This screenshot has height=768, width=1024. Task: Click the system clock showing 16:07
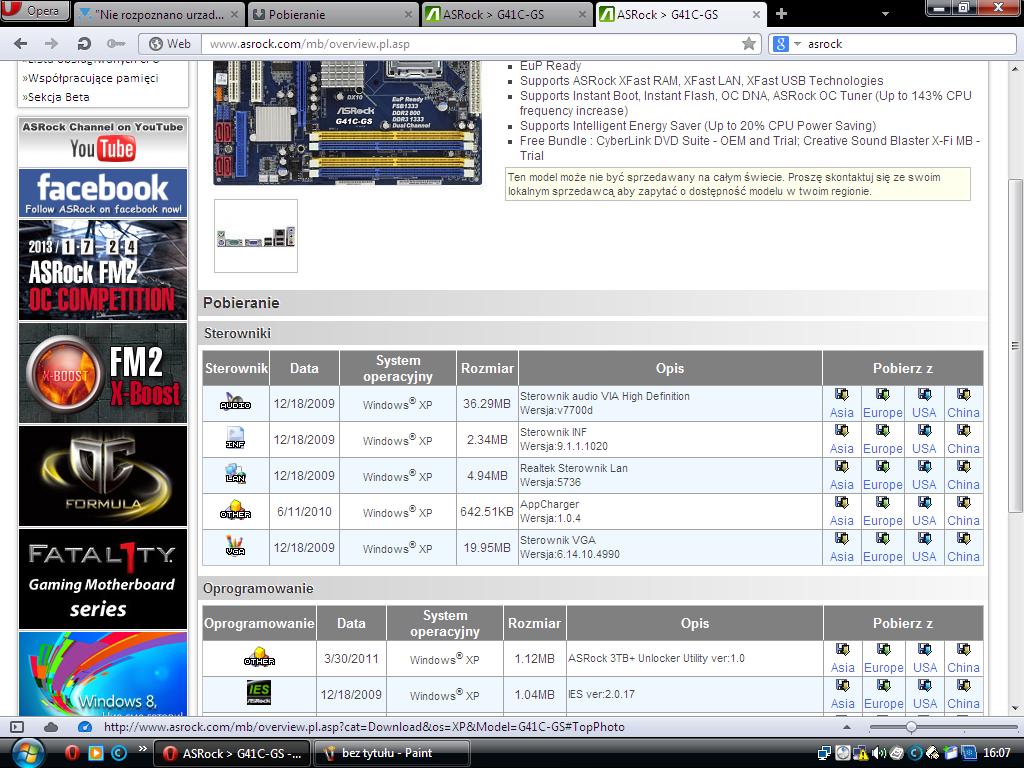click(997, 753)
